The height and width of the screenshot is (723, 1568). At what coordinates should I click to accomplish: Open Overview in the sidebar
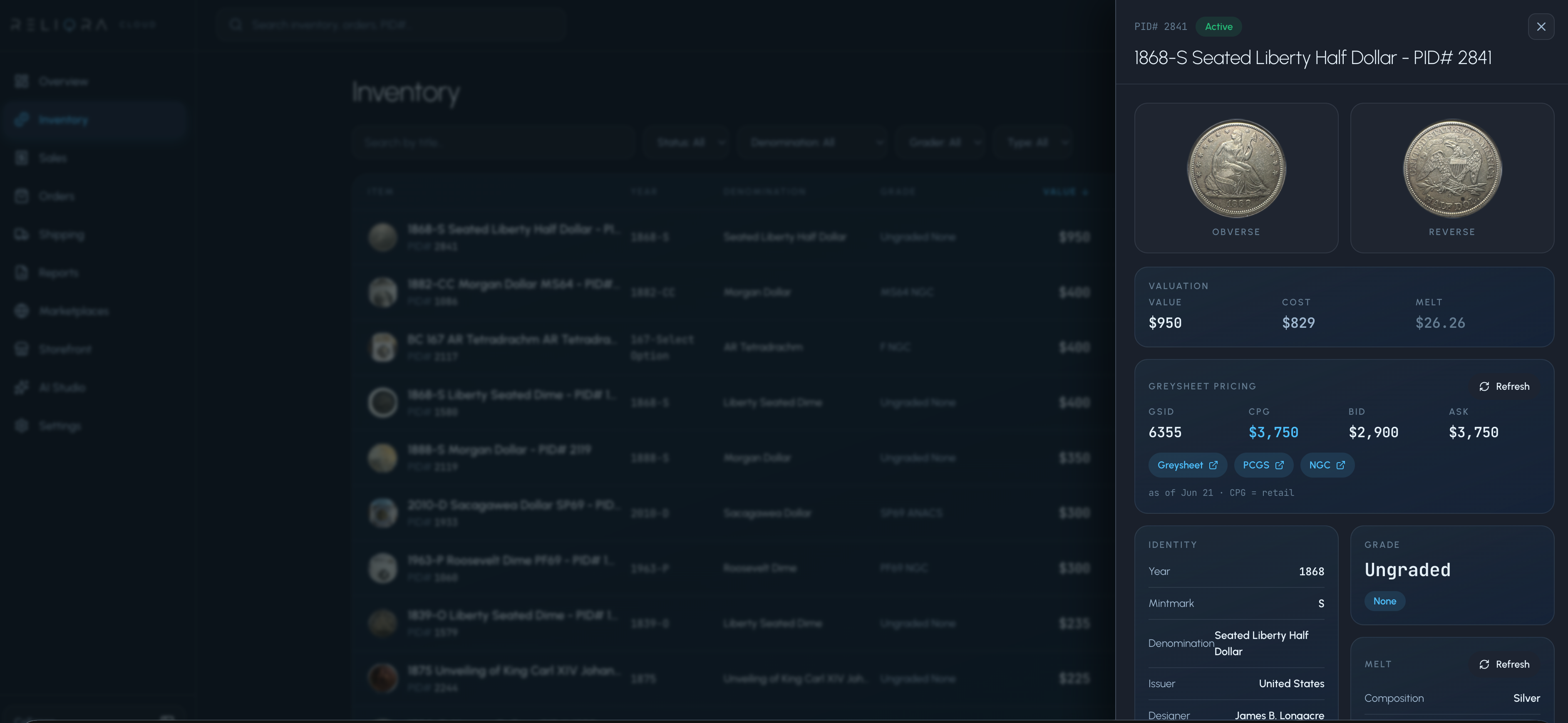pos(94,82)
